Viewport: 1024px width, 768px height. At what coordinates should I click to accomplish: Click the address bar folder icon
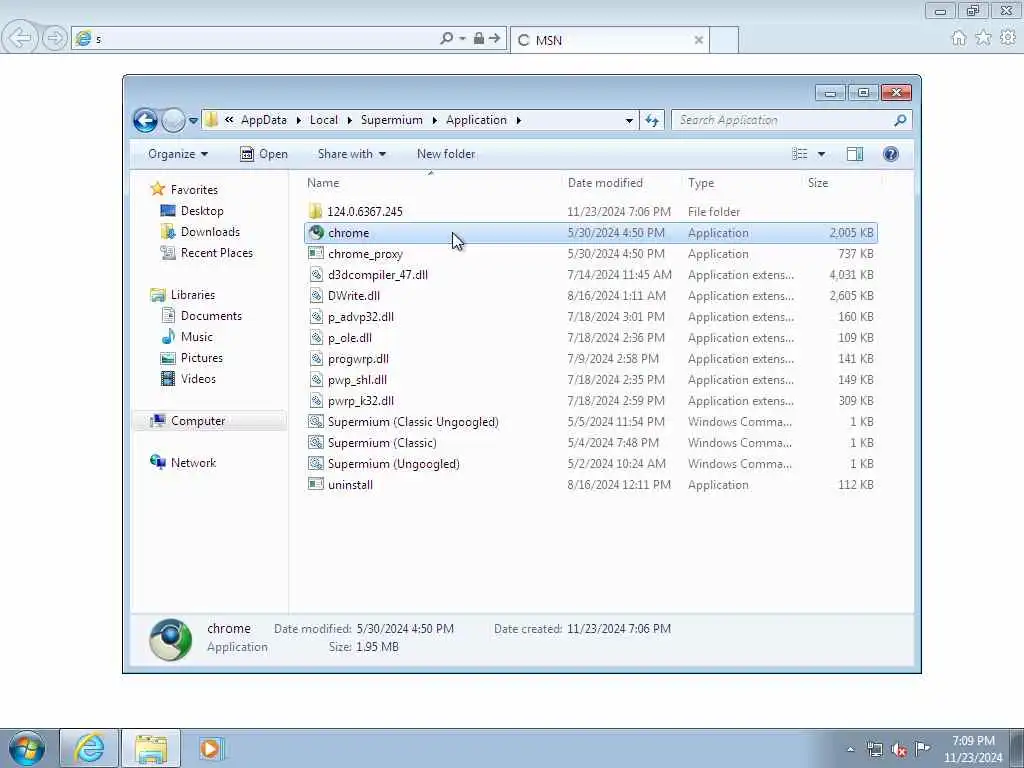(211, 120)
